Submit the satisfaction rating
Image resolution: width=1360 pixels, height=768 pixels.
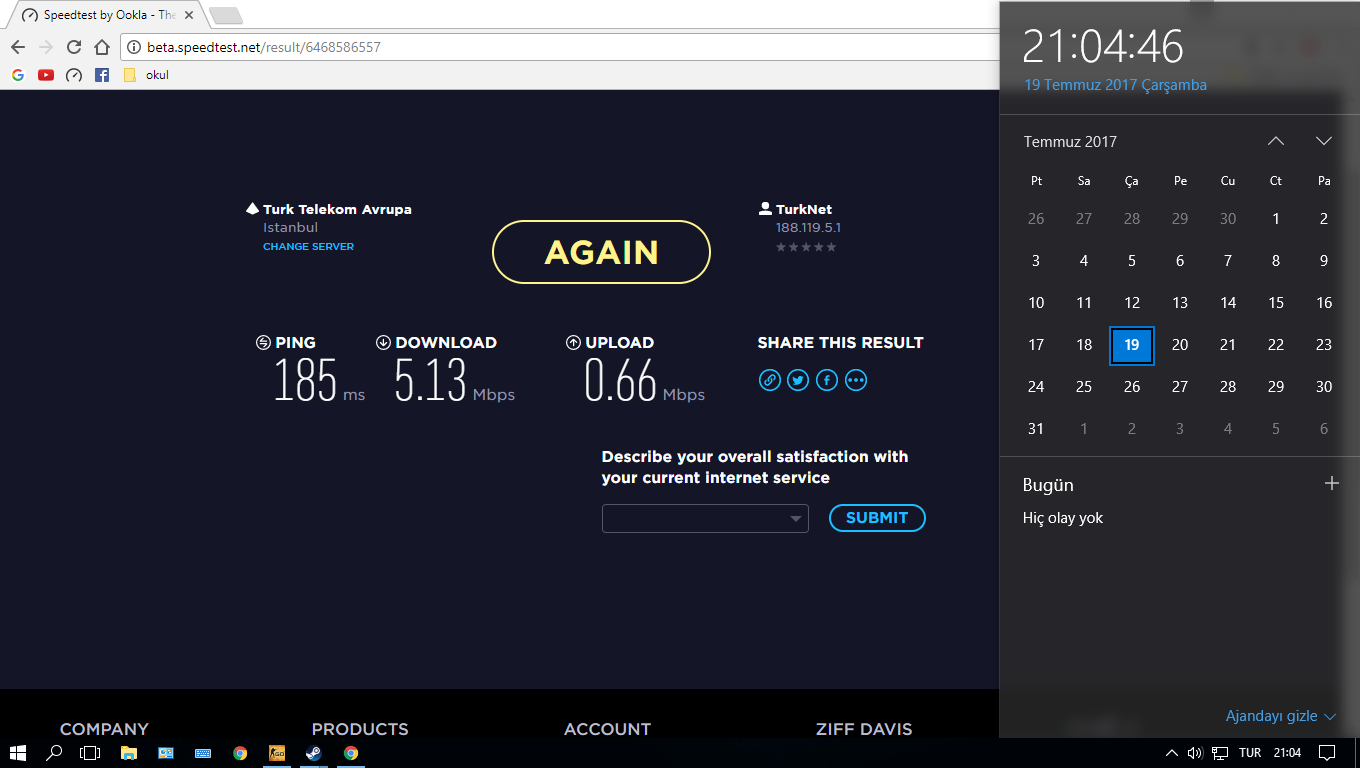pos(876,518)
